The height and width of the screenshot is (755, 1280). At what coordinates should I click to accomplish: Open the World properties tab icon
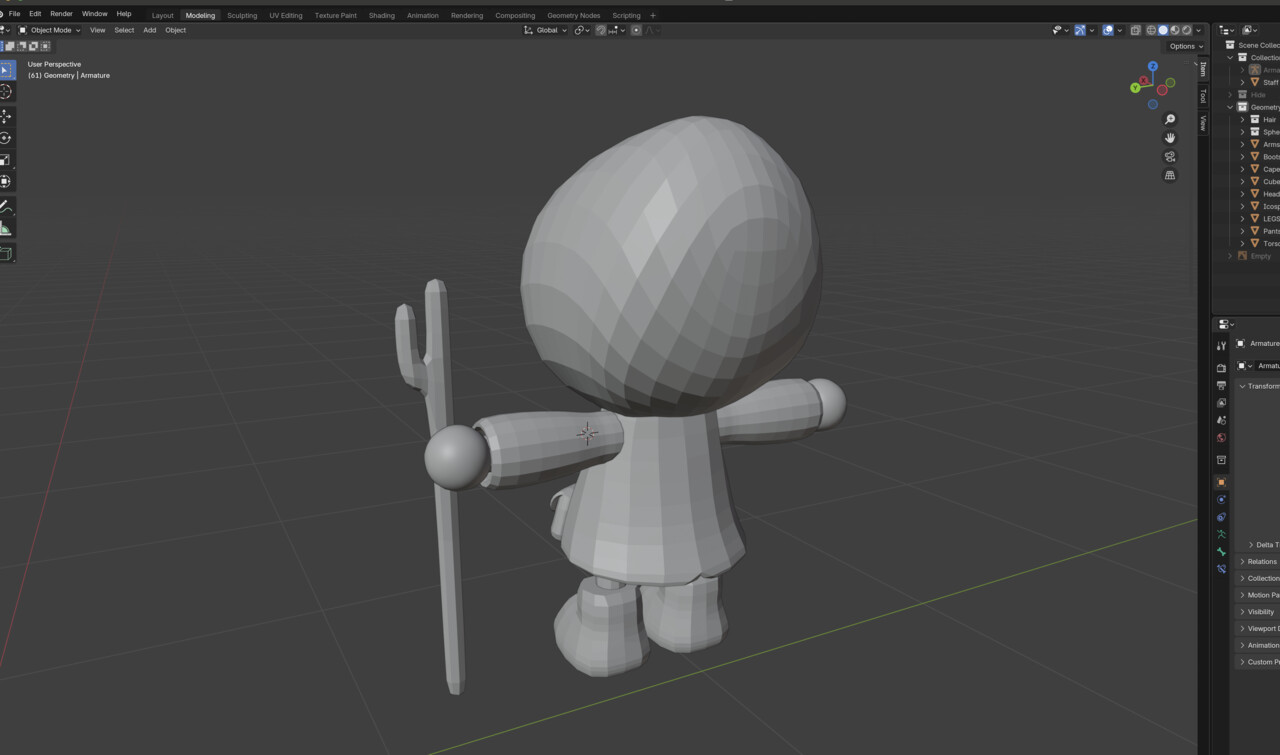pos(1221,438)
